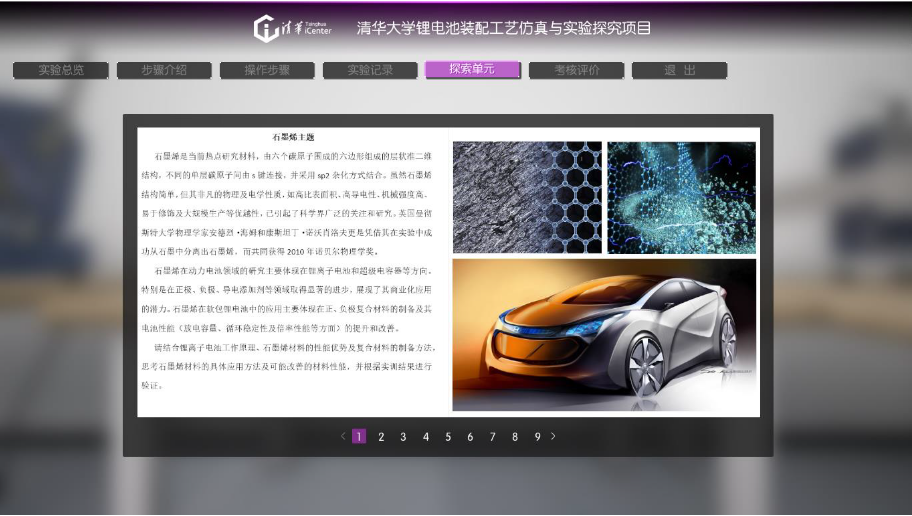
Task: Go to page 9
Action: (537, 437)
